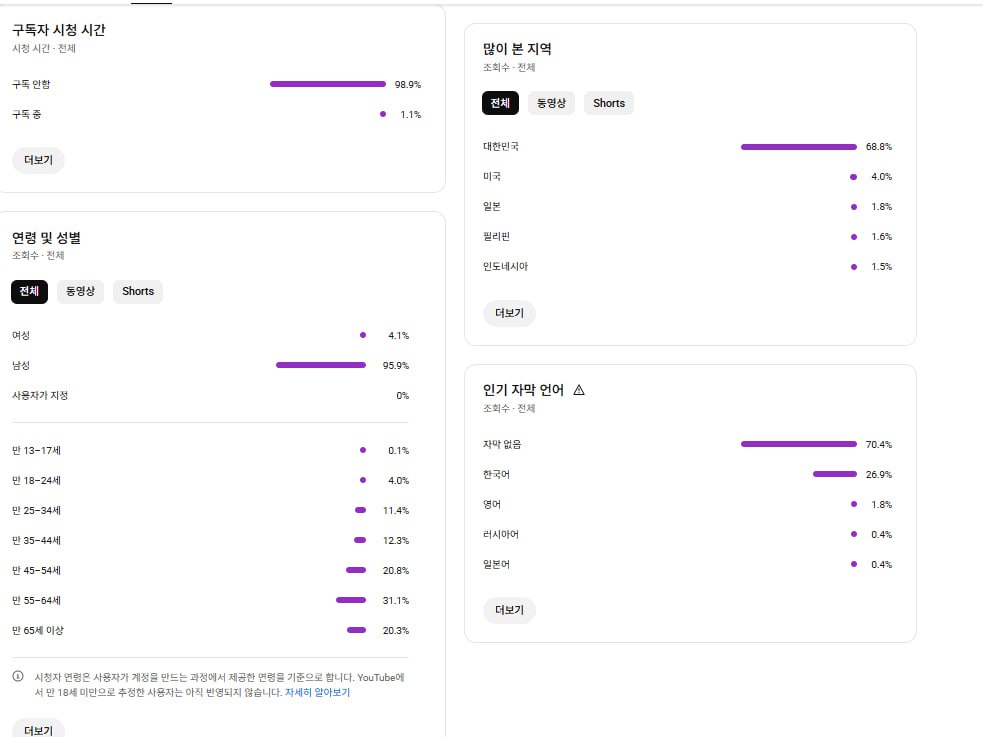The height and width of the screenshot is (737, 983).
Task: Select 전체 chip under 연령 및 성별
Action: [29, 291]
